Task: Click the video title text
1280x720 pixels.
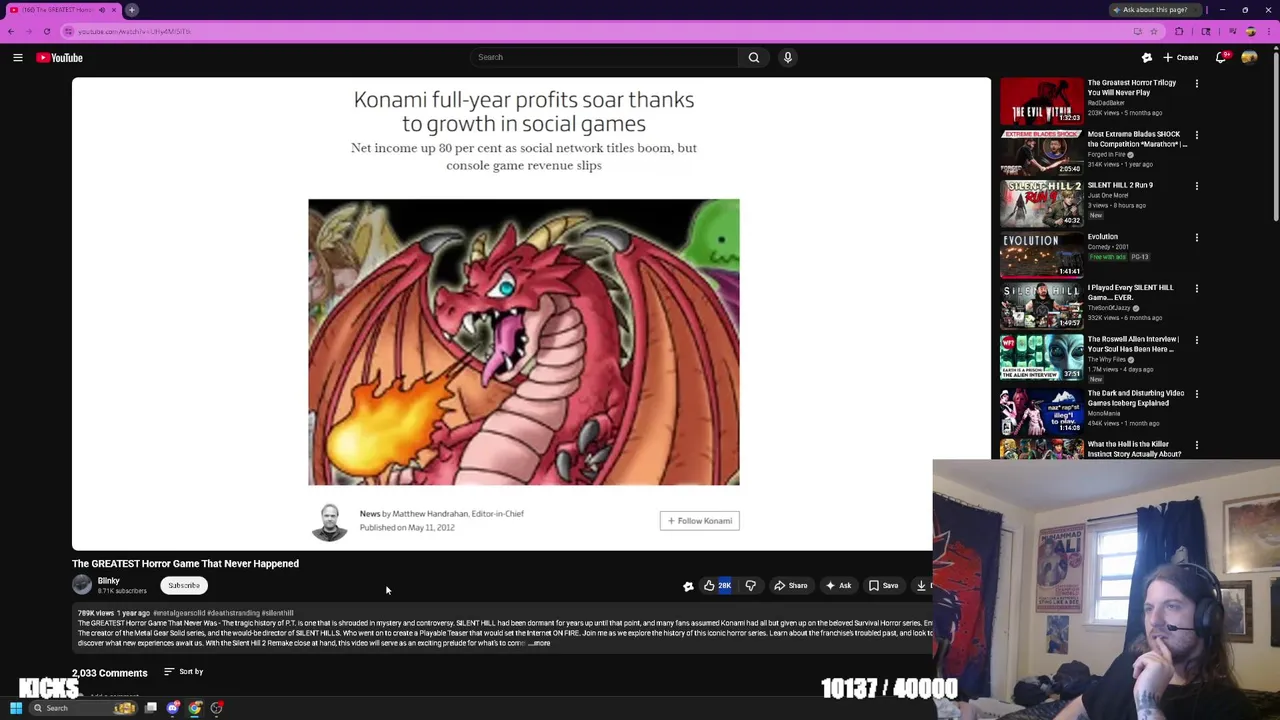Action: pyautogui.click(x=185, y=564)
